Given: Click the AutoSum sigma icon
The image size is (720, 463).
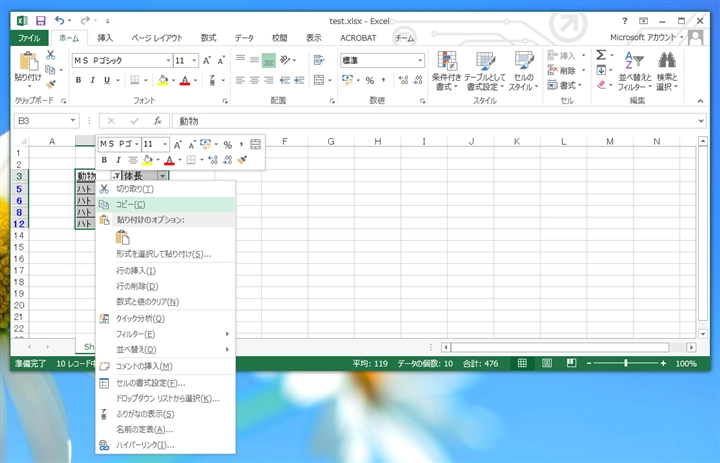Looking at the screenshot, I should (x=601, y=55).
